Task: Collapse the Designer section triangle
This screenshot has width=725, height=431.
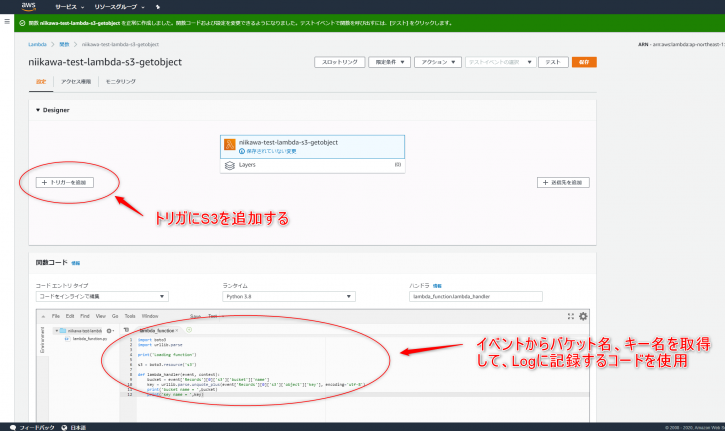Action: click(x=38, y=110)
